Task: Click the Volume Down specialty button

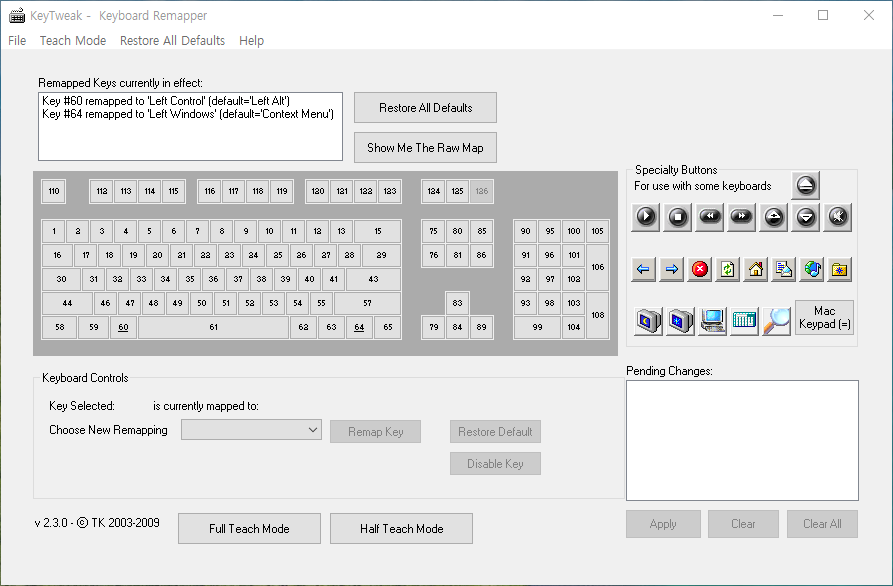Action: pyautogui.click(x=806, y=217)
